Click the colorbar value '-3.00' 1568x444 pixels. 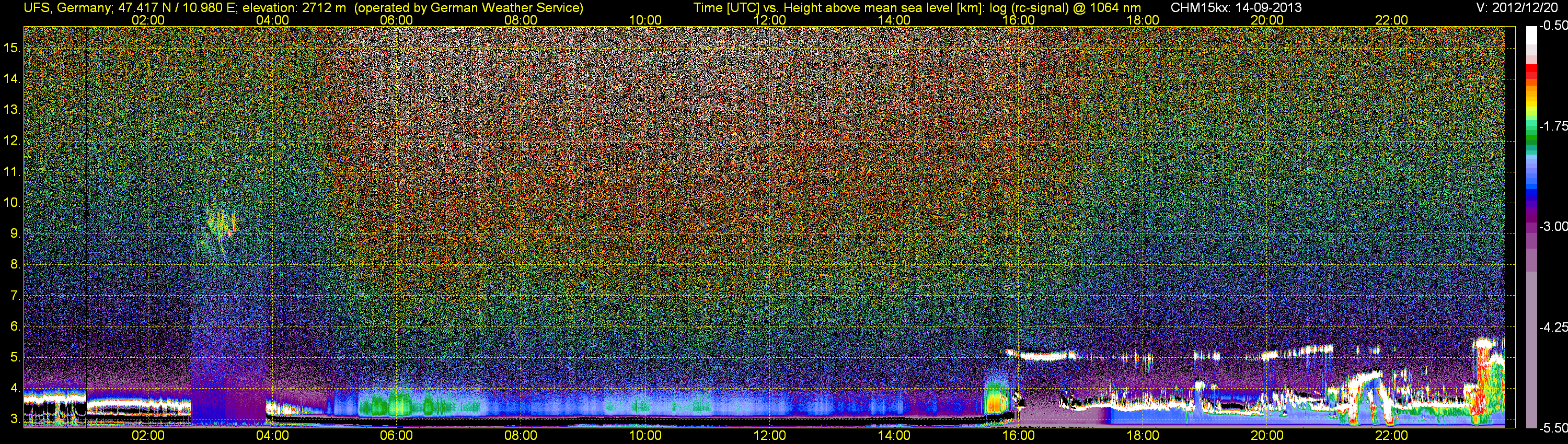click(x=1553, y=226)
